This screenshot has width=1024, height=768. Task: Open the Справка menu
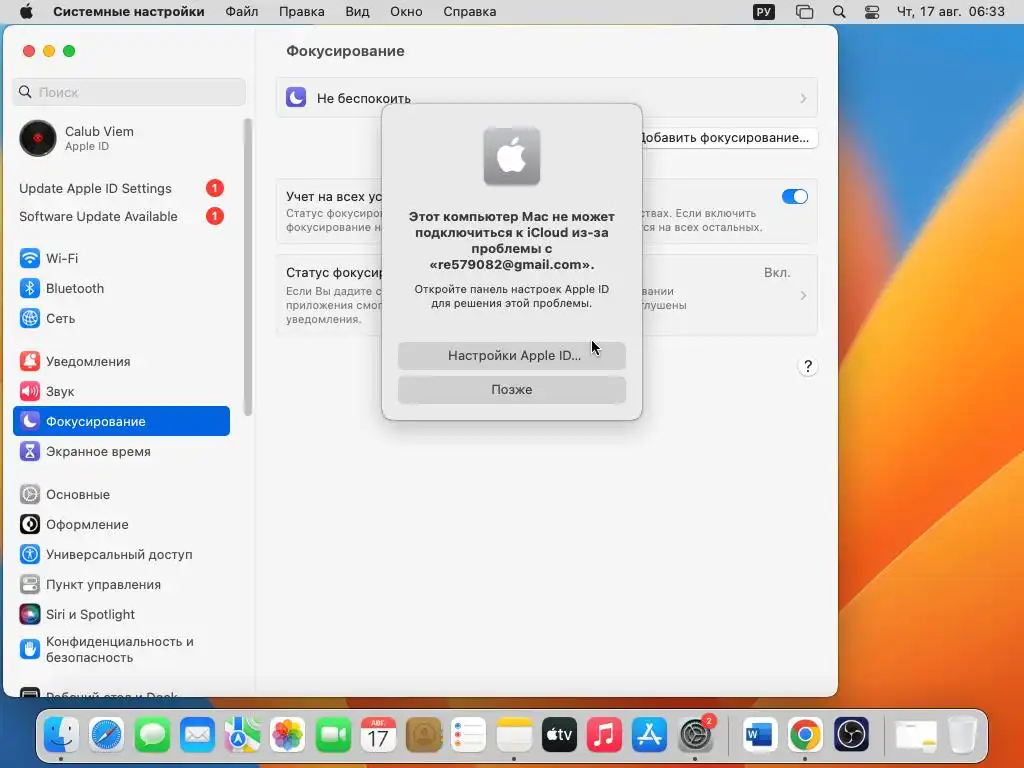[470, 12]
